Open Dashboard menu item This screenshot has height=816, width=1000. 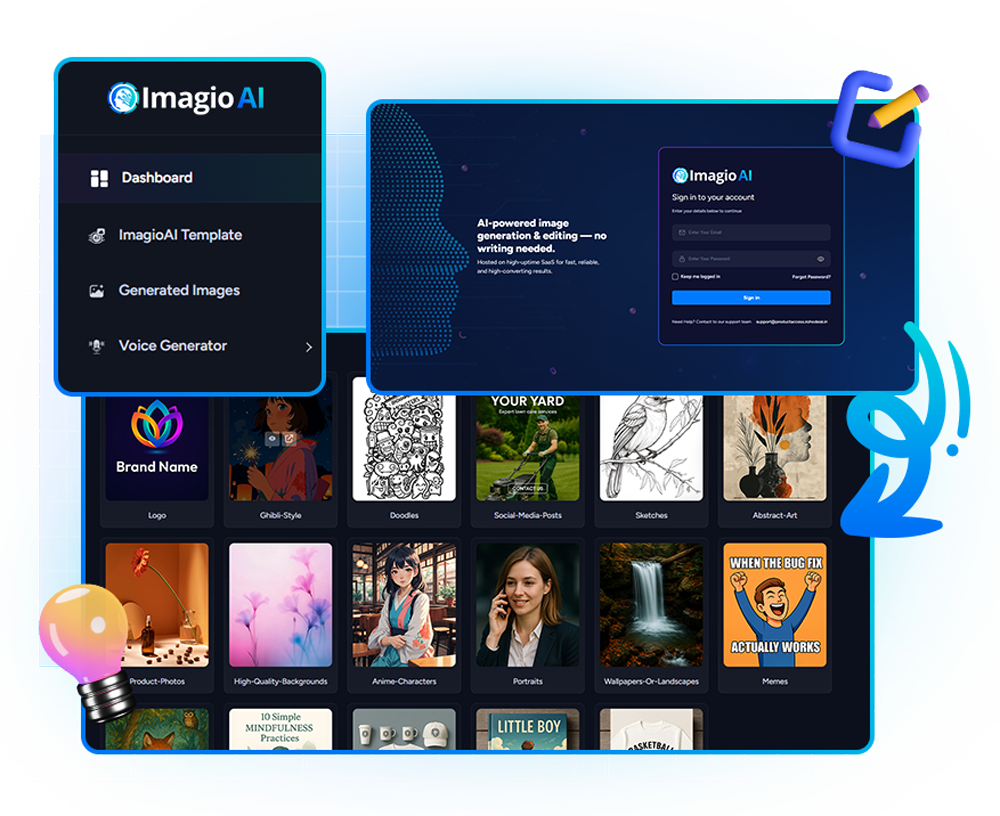point(190,178)
